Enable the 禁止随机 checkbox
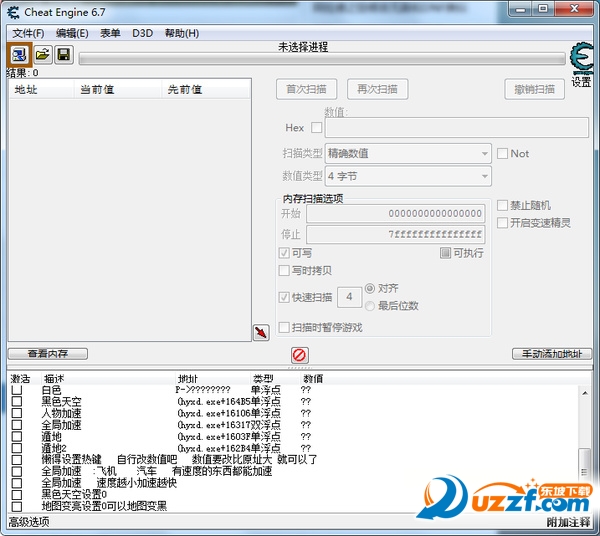 click(x=502, y=205)
